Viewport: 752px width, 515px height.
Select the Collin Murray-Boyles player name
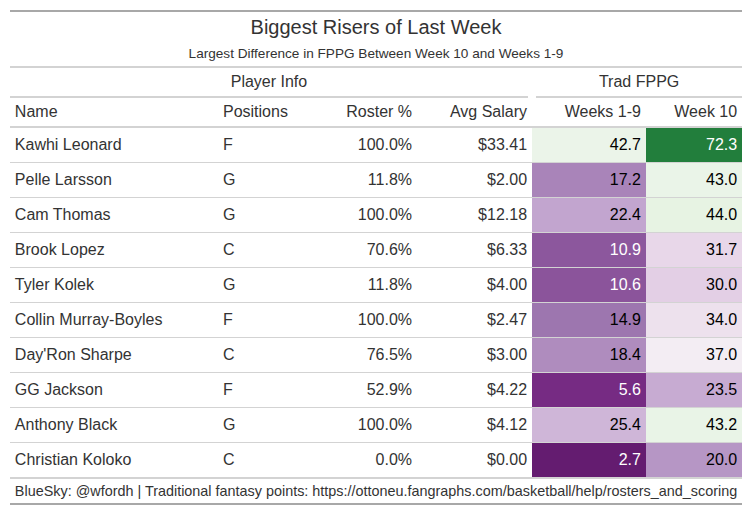88,319
